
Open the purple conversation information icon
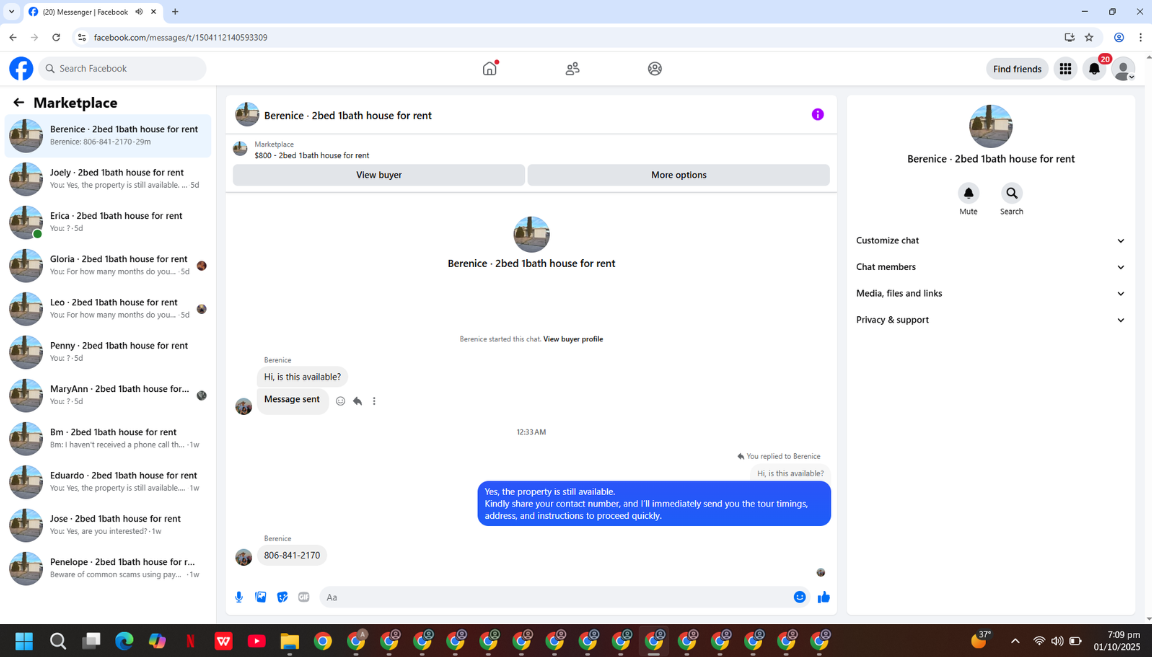pos(818,115)
